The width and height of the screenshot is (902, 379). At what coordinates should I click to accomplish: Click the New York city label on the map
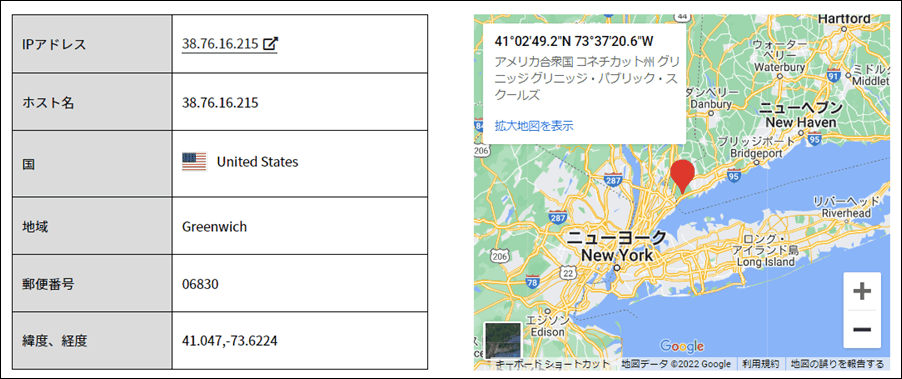coord(617,255)
